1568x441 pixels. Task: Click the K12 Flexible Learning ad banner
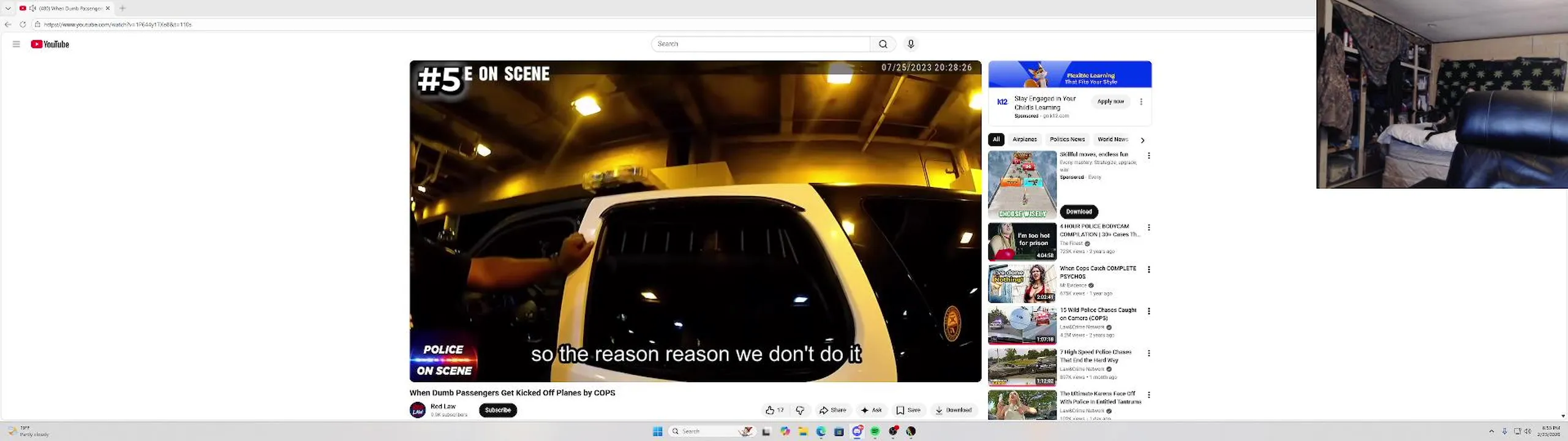click(1070, 74)
